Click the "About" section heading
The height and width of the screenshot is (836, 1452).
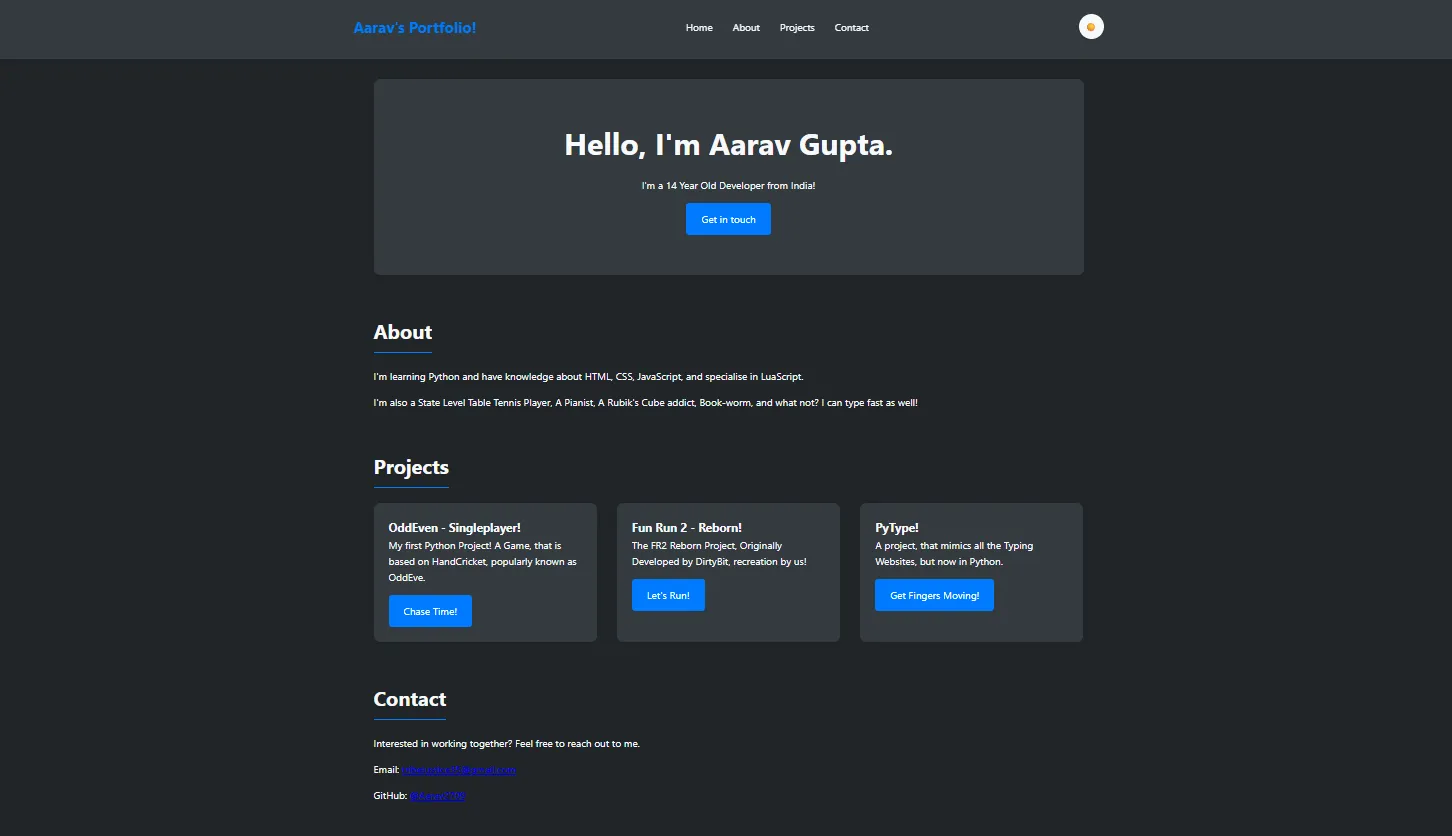pyautogui.click(x=403, y=332)
